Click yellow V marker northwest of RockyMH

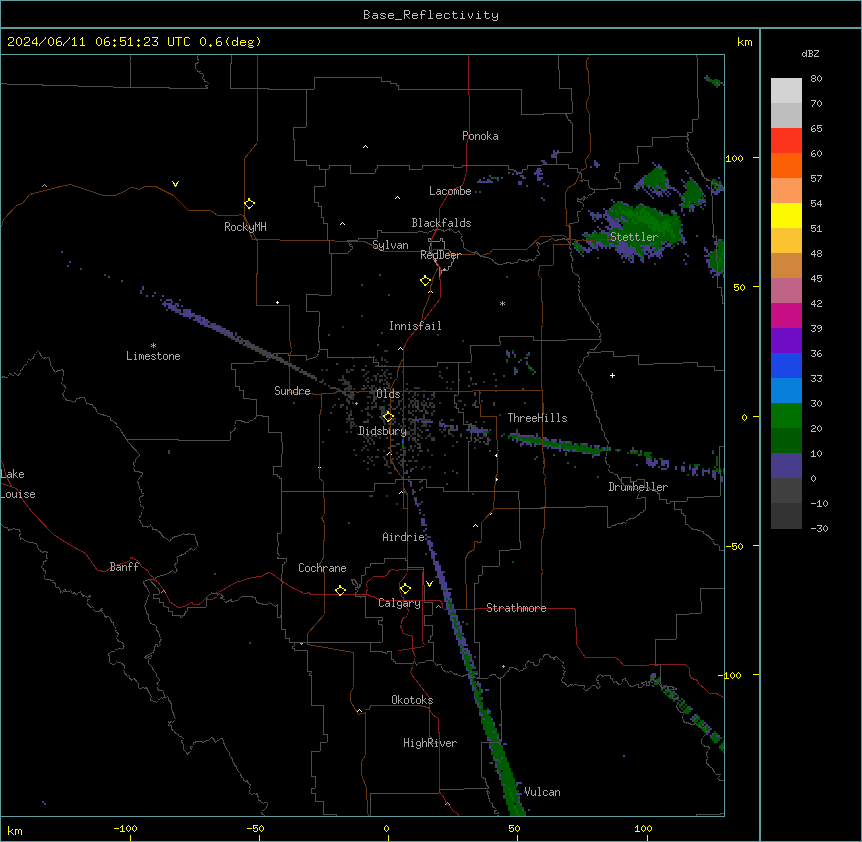(x=175, y=184)
